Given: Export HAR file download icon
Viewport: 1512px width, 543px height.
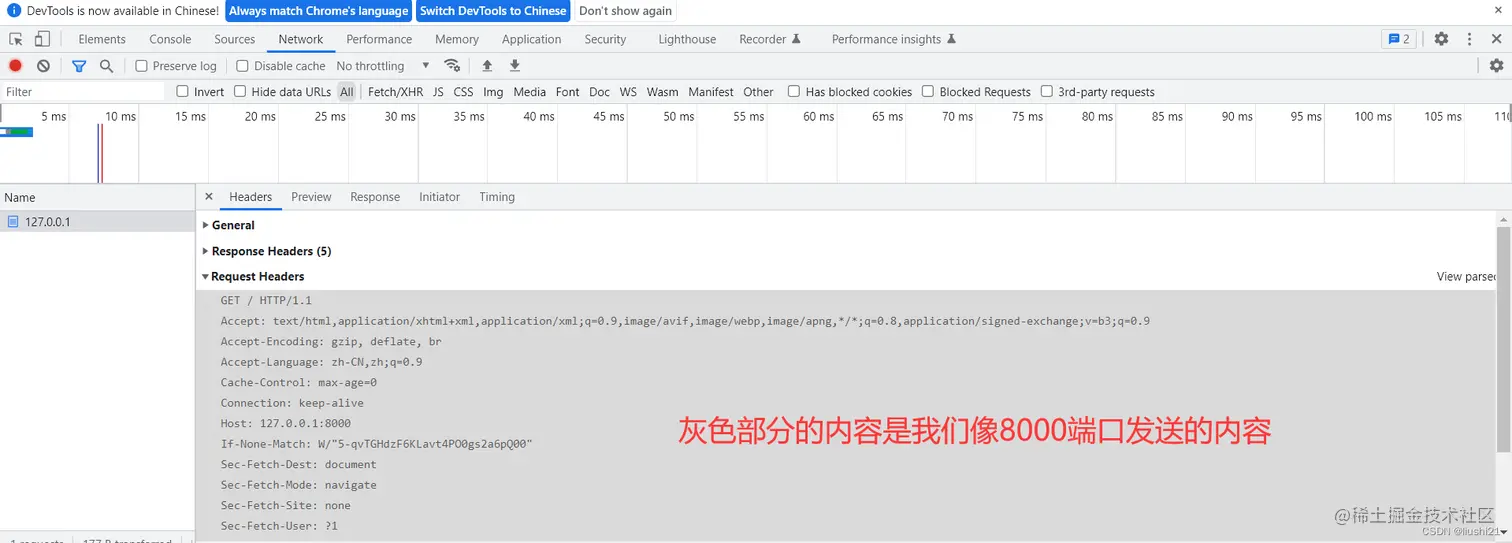Looking at the screenshot, I should point(515,66).
